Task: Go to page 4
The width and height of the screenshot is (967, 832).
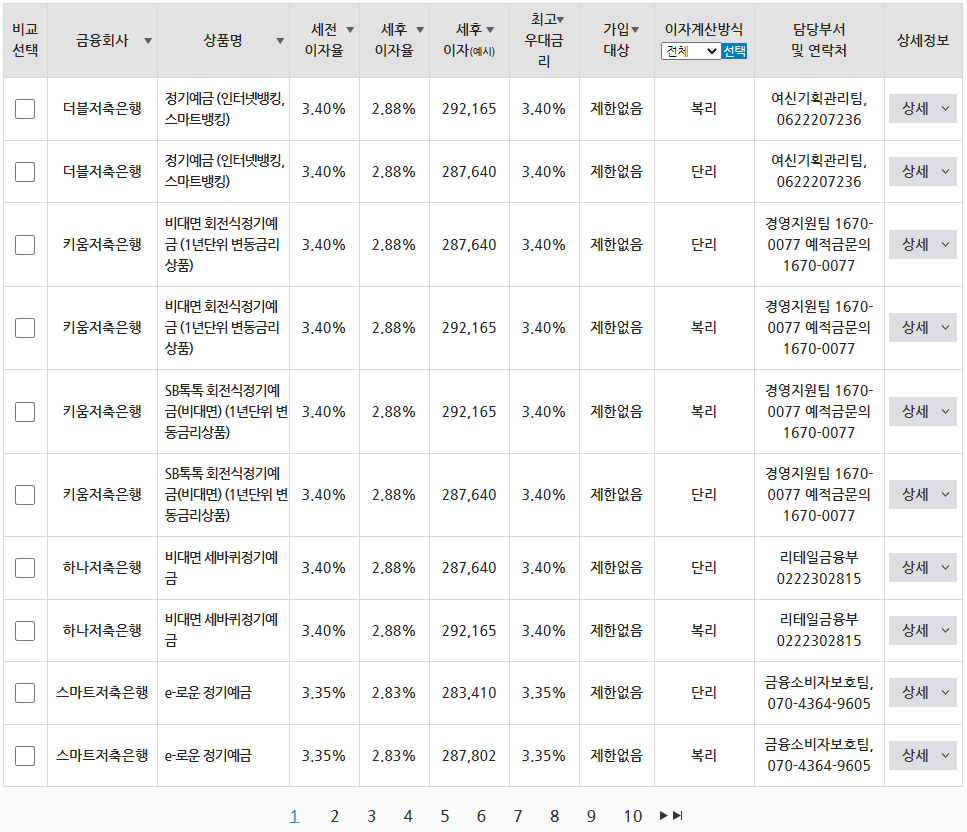Action: (408, 816)
